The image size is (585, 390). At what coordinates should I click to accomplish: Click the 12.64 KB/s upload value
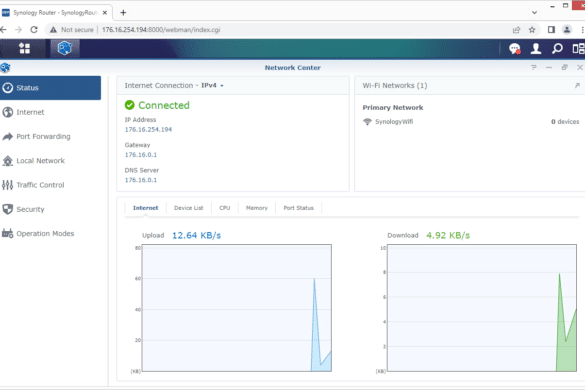coord(196,235)
